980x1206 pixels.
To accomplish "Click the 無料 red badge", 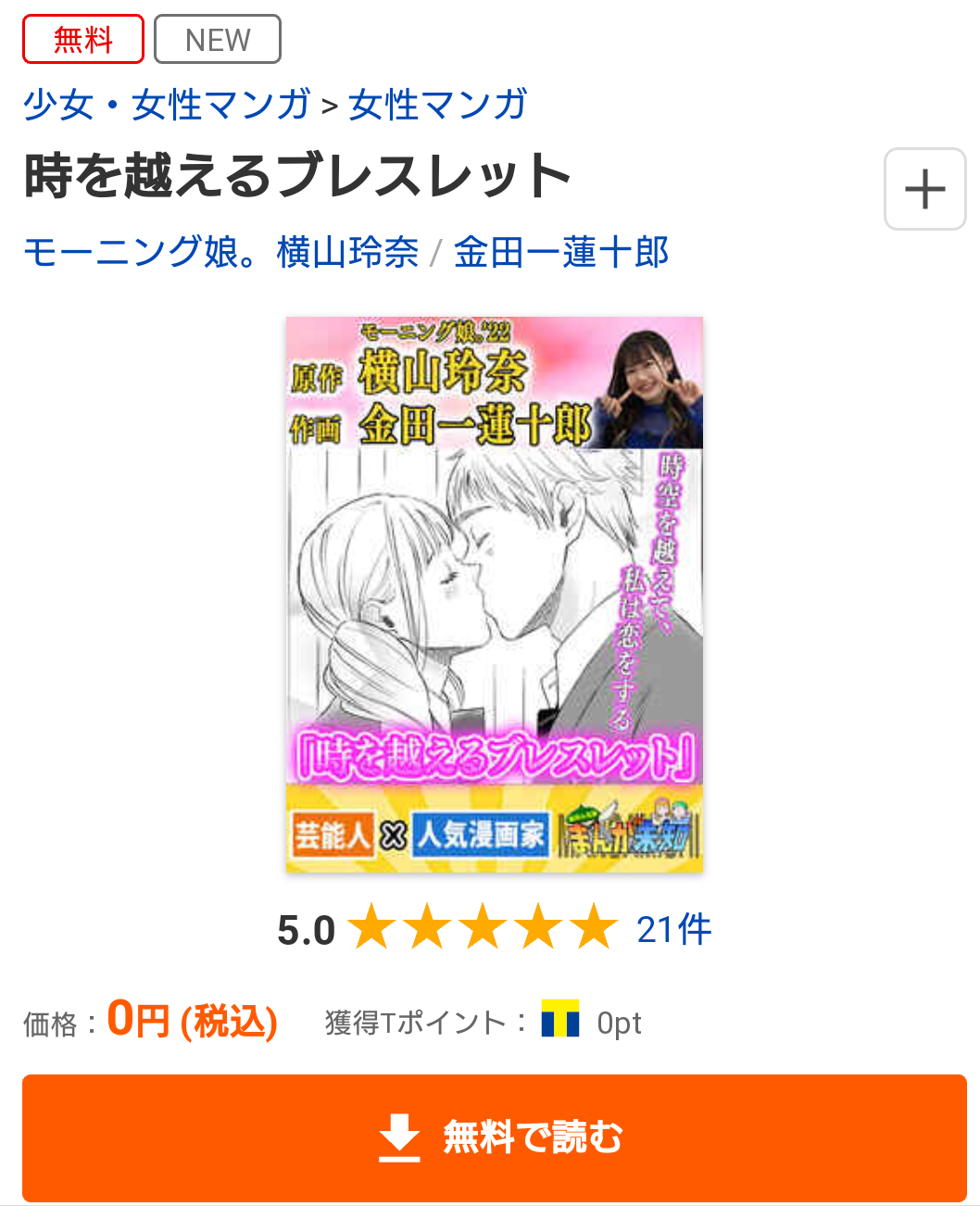I will (x=83, y=39).
